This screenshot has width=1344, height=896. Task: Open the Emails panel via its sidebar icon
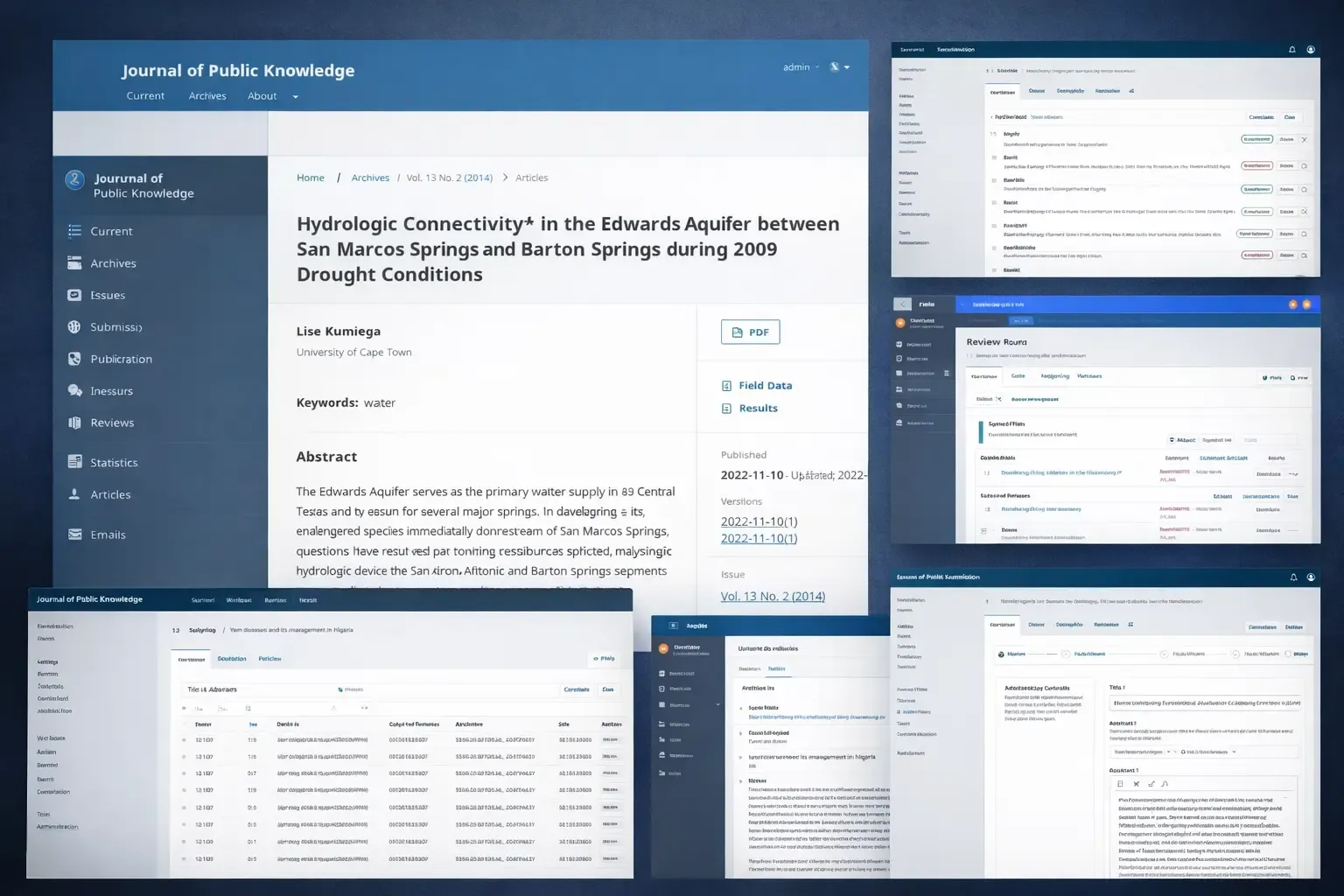[x=75, y=534]
